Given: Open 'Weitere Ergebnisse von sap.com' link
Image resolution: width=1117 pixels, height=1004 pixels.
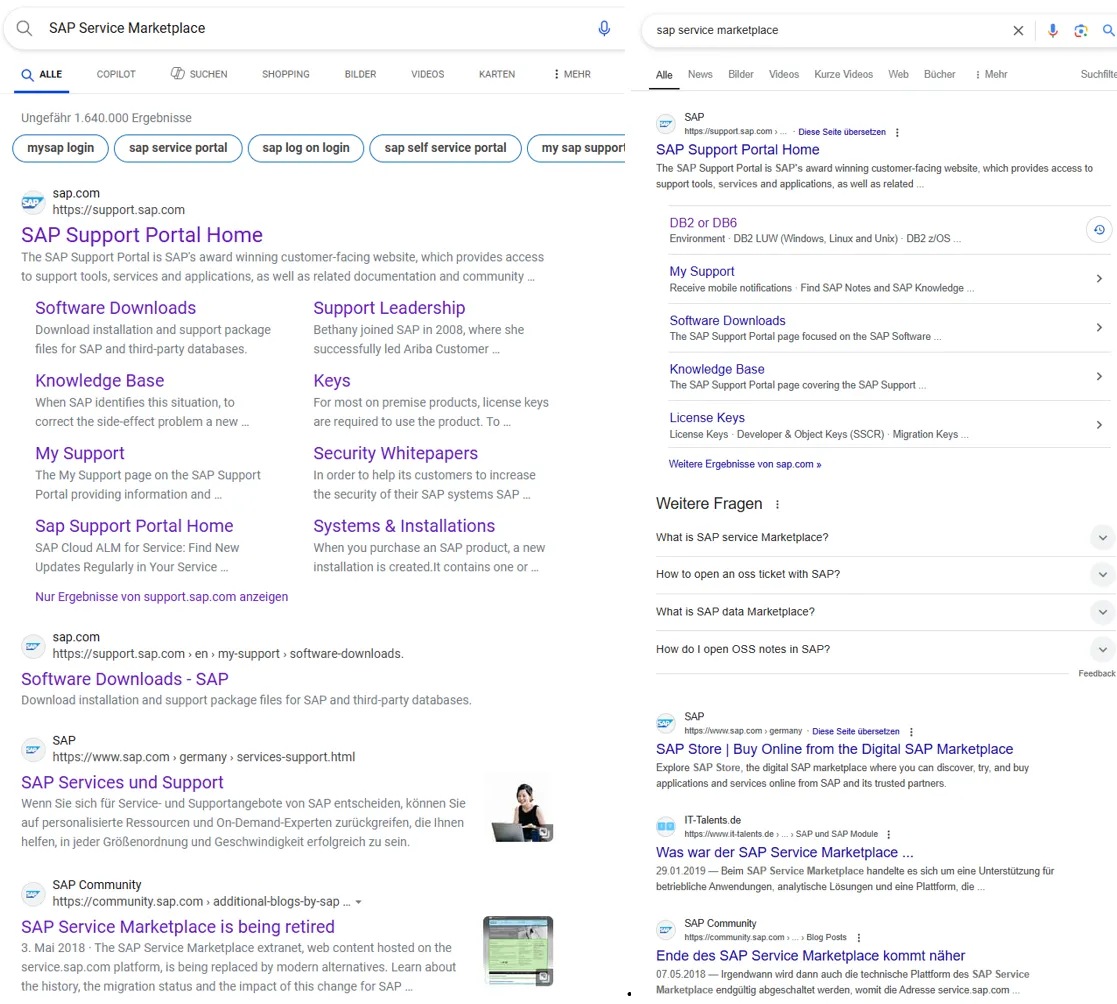Looking at the screenshot, I should point(745,464).
